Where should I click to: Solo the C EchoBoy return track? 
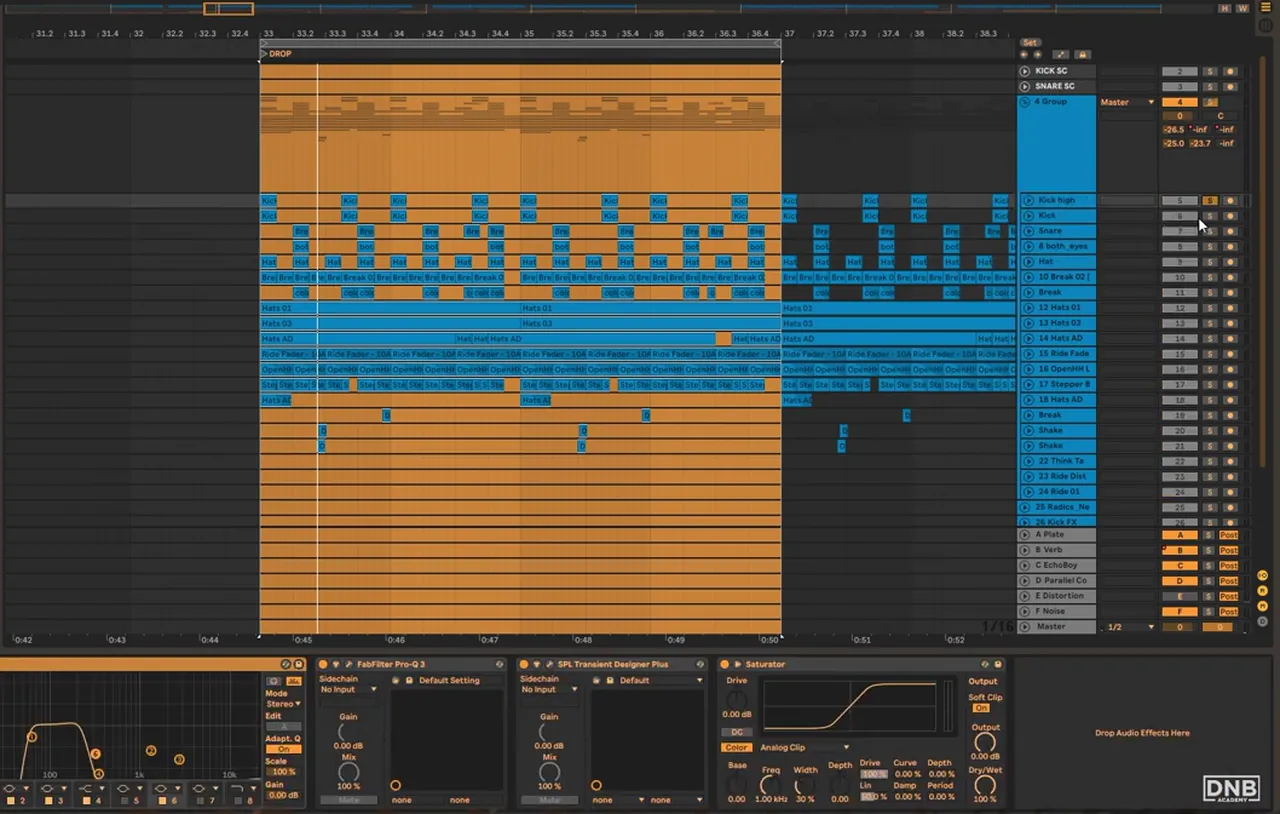pyautogui.click(x=1209, y=566)
